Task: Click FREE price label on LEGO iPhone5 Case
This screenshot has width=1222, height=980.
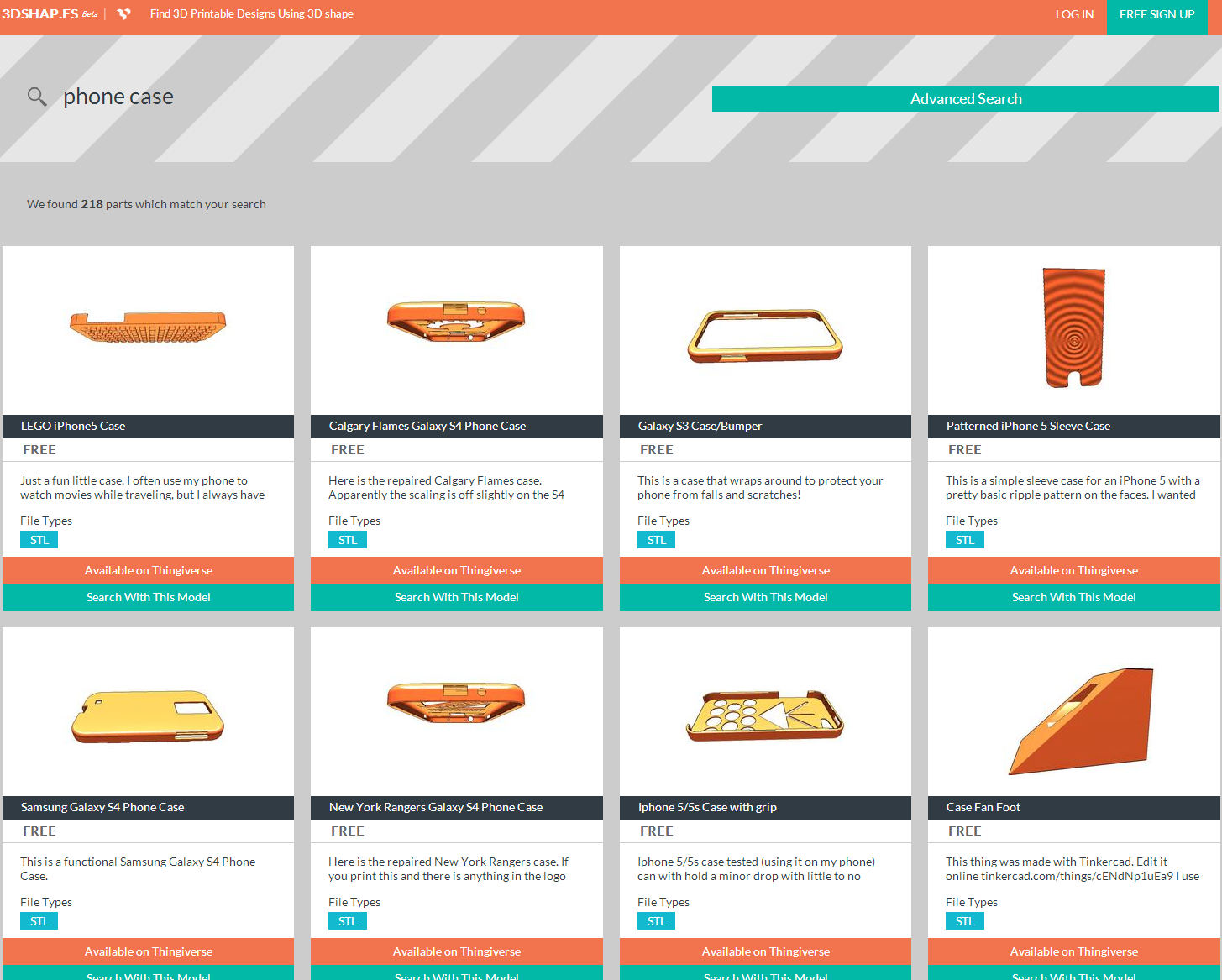Action: (39, 450)
